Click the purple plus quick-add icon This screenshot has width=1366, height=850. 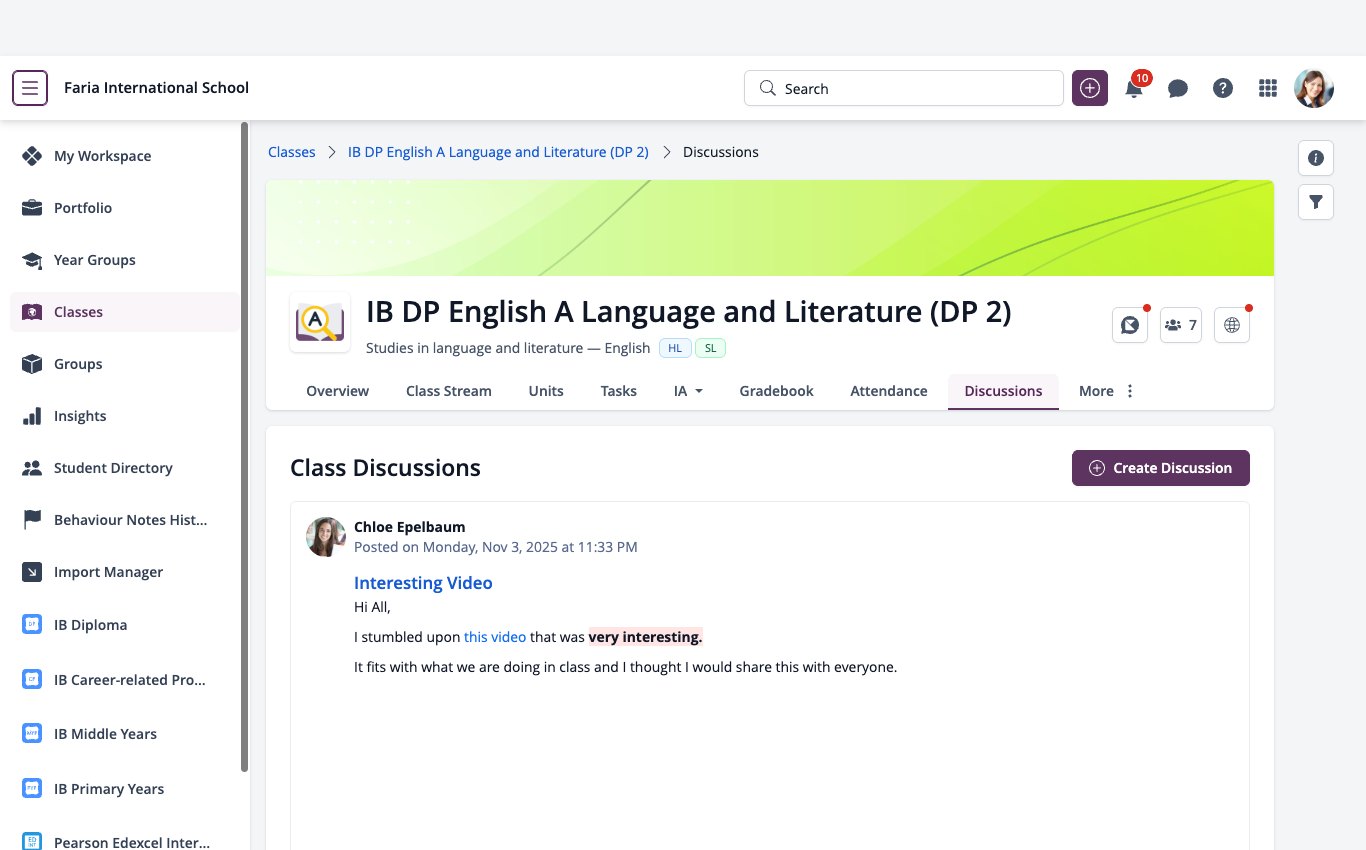[1090, 88]
